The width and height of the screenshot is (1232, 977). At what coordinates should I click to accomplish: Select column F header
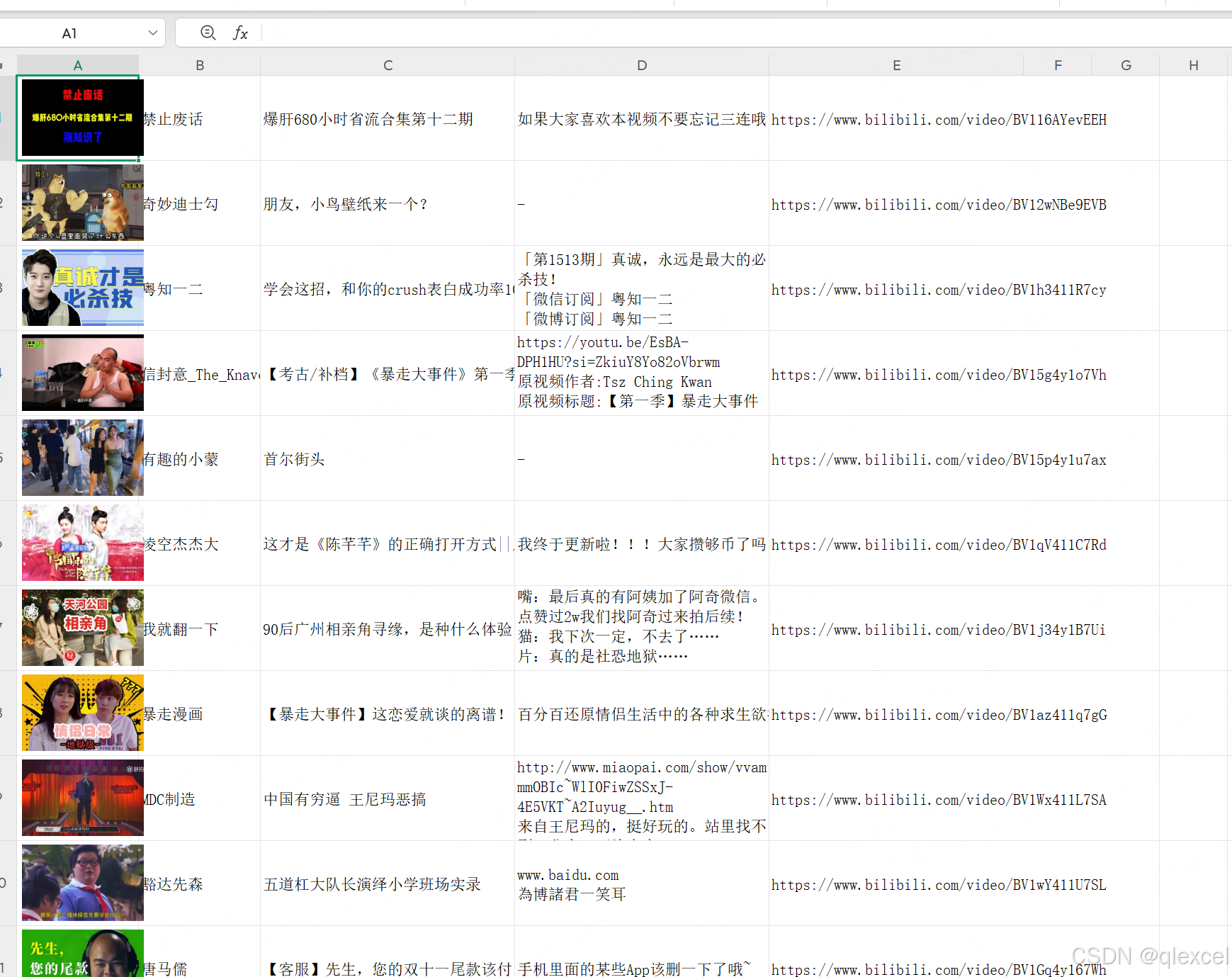[1058, 65]
